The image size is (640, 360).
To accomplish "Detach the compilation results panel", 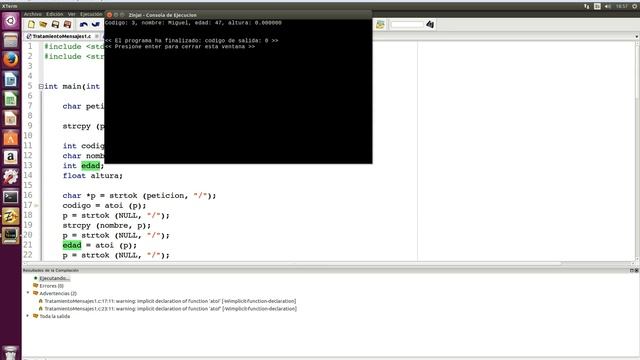I will 631,270.
